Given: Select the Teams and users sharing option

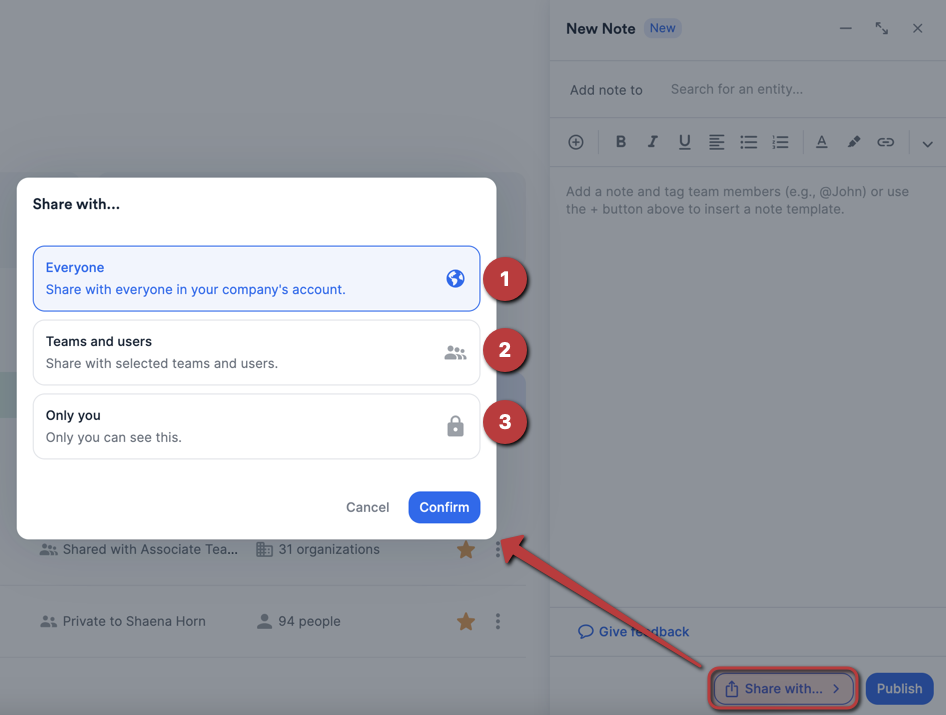Looking at the screenshot, I should coord(256,351).
